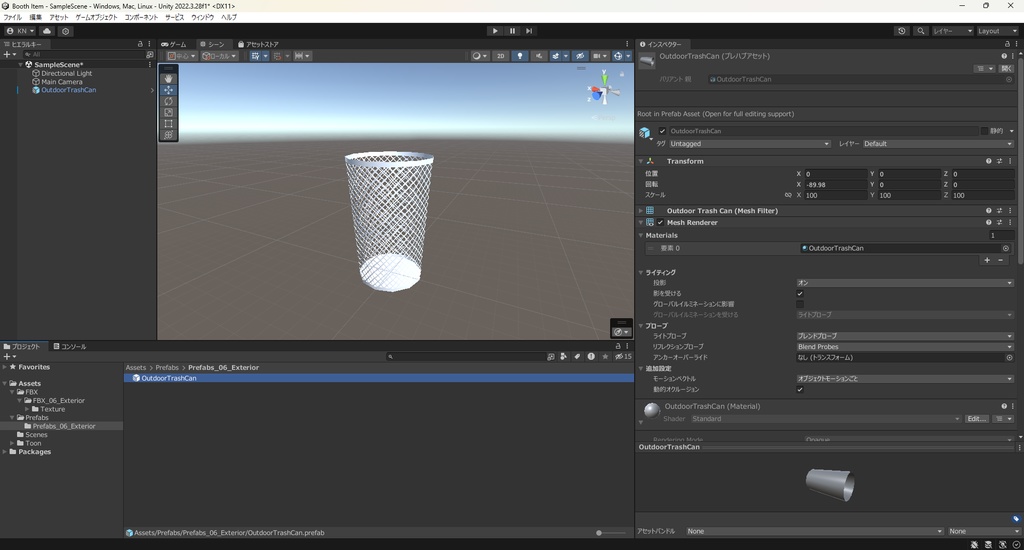Image resolution: width=1024 pixels, height=550 pixels.
Task: Switch to the コンソール tab
Action: (x=70, y=346)
